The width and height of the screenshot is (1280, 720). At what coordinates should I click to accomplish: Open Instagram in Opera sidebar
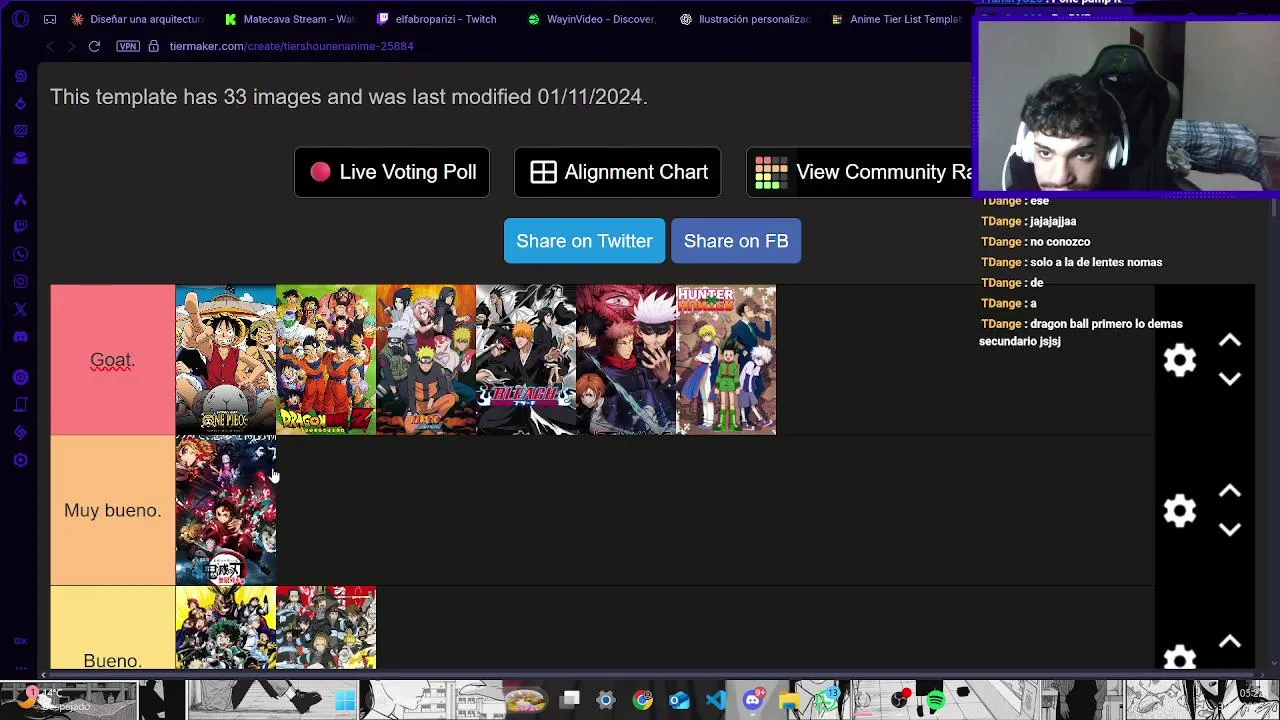tap(20, 282)
